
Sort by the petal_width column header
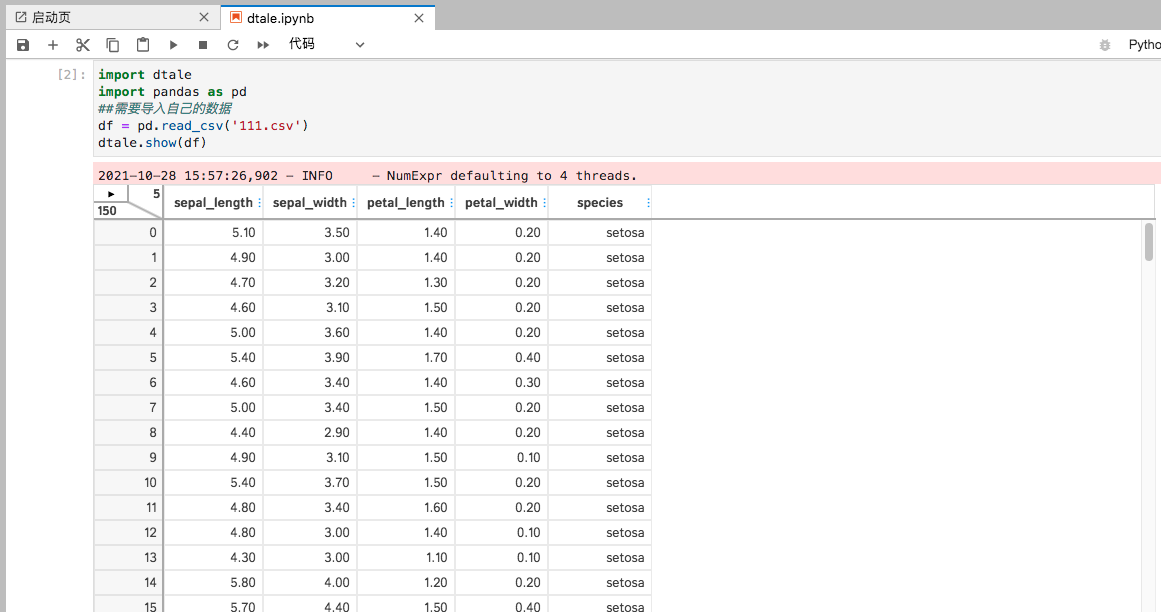tap(502, 202)
